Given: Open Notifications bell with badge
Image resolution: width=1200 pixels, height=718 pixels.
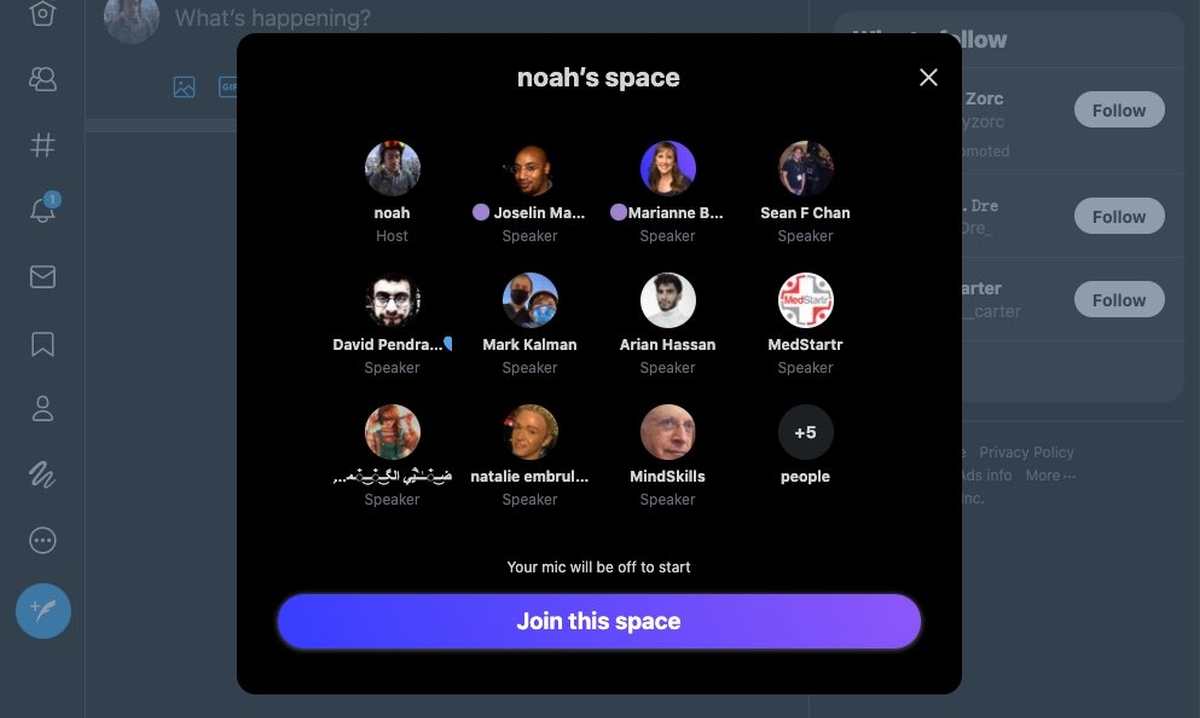Looking at the screenshot, I should (x=42, y=210).
